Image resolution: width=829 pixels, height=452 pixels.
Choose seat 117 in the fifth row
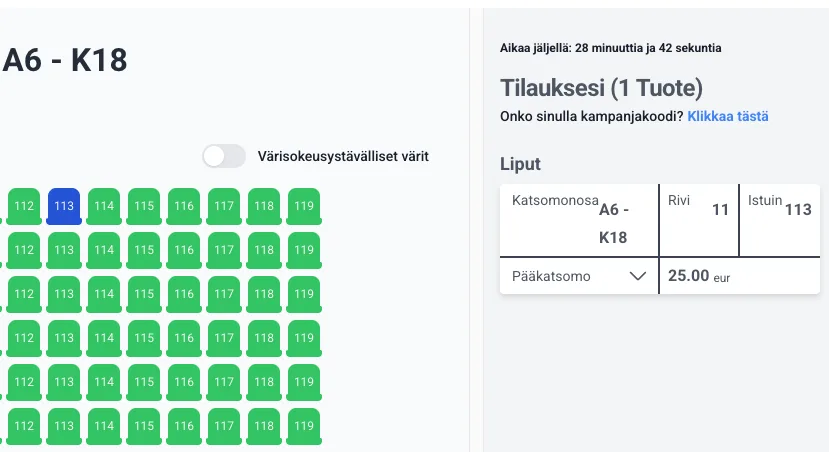(223, 382)
